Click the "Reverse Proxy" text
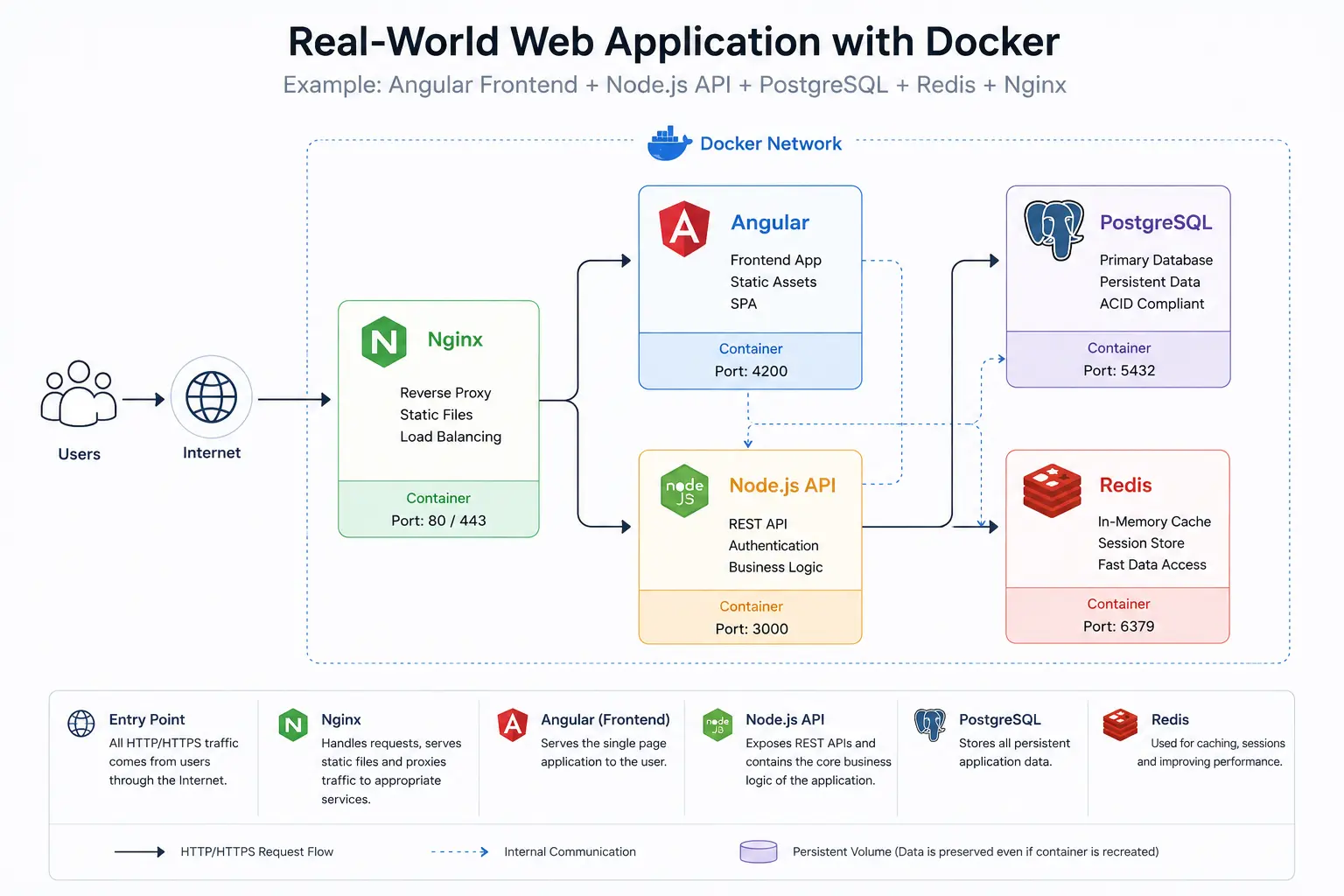The height and width of the screenshot is (896, 1344). [x=445, y=393]
